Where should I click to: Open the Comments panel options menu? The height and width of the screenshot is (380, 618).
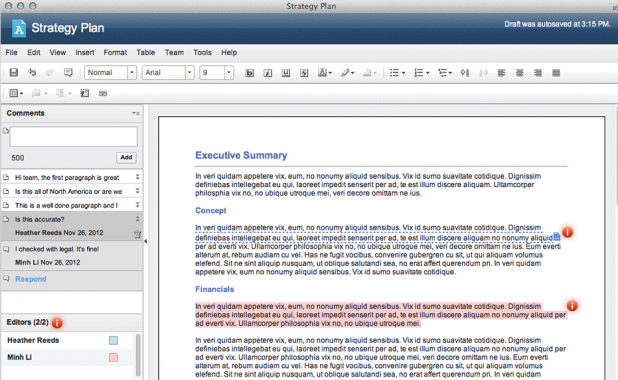(136, 113)
